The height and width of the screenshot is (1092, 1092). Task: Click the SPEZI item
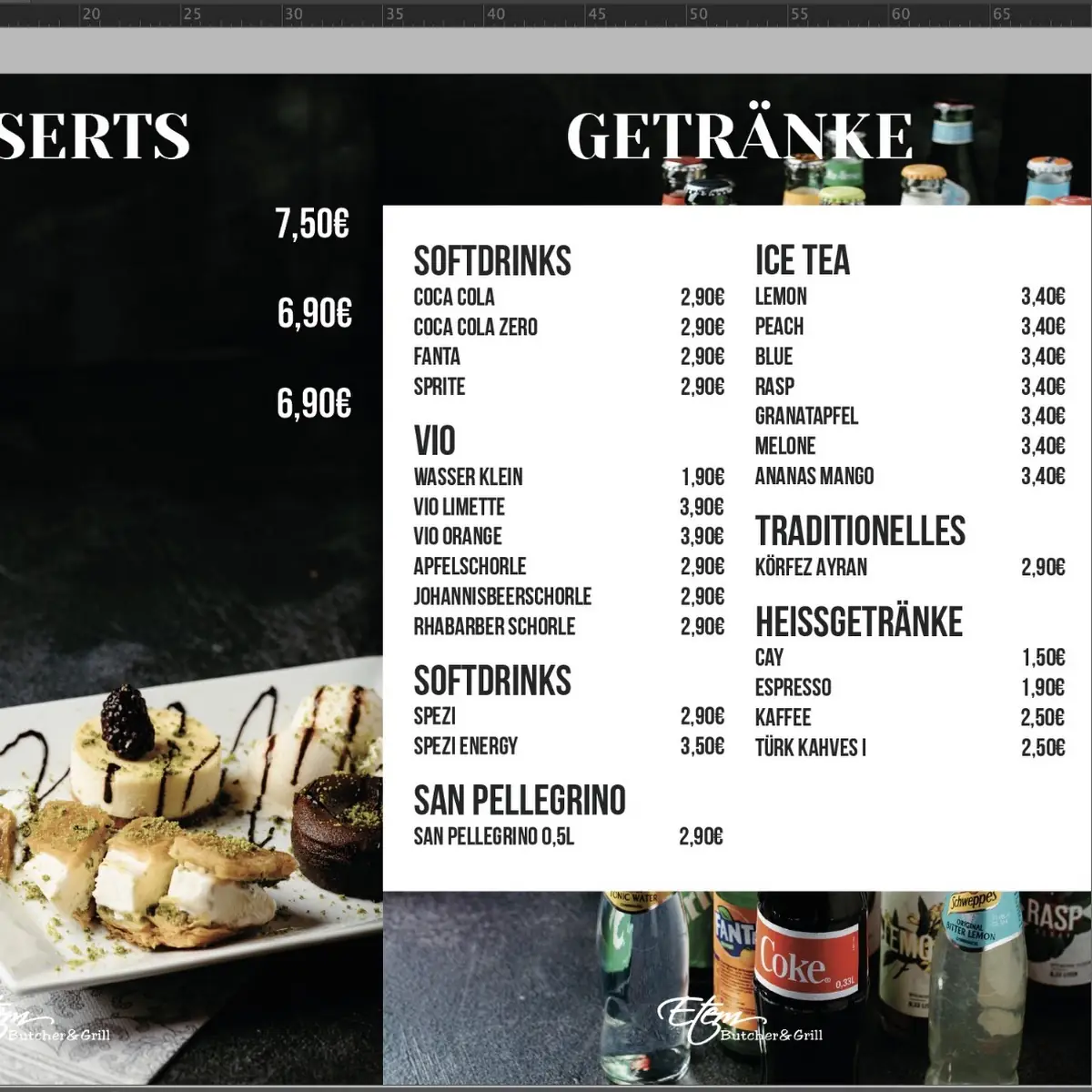pos(434,716)
